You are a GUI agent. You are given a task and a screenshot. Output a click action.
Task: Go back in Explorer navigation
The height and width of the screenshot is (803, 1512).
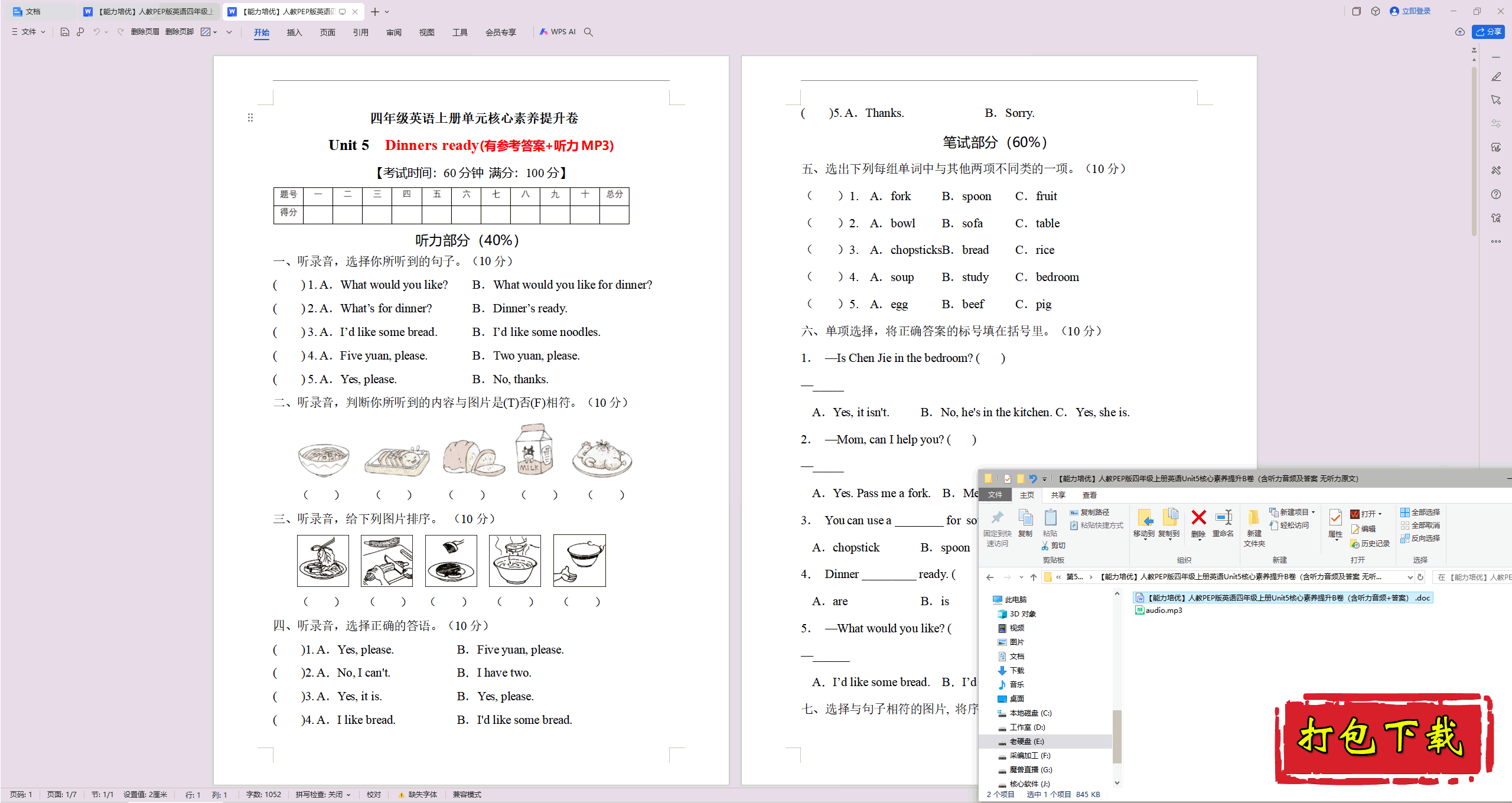990,577
